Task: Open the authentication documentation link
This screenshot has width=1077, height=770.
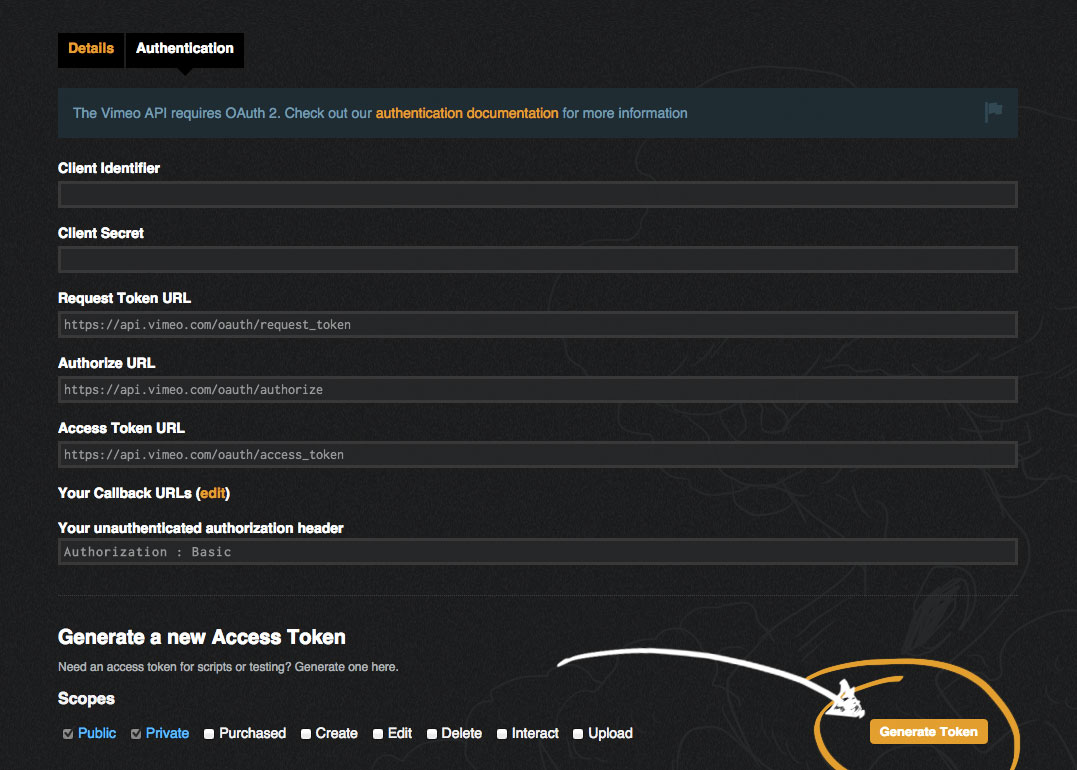Action: [x=467, y=113]
